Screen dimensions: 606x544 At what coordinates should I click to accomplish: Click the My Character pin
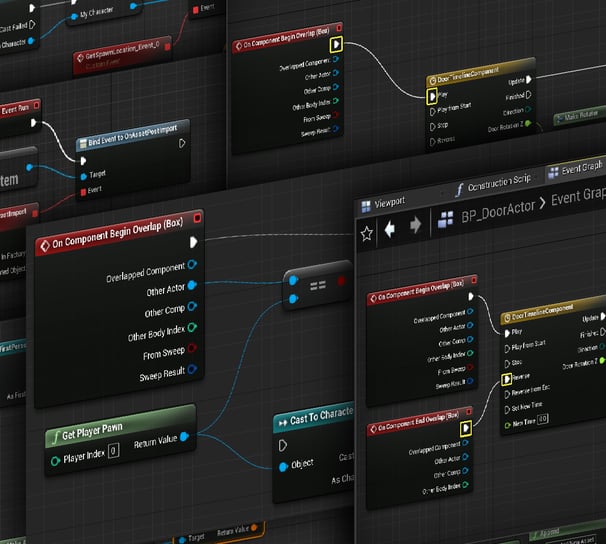pyautogui.click(x=74, y=17)
